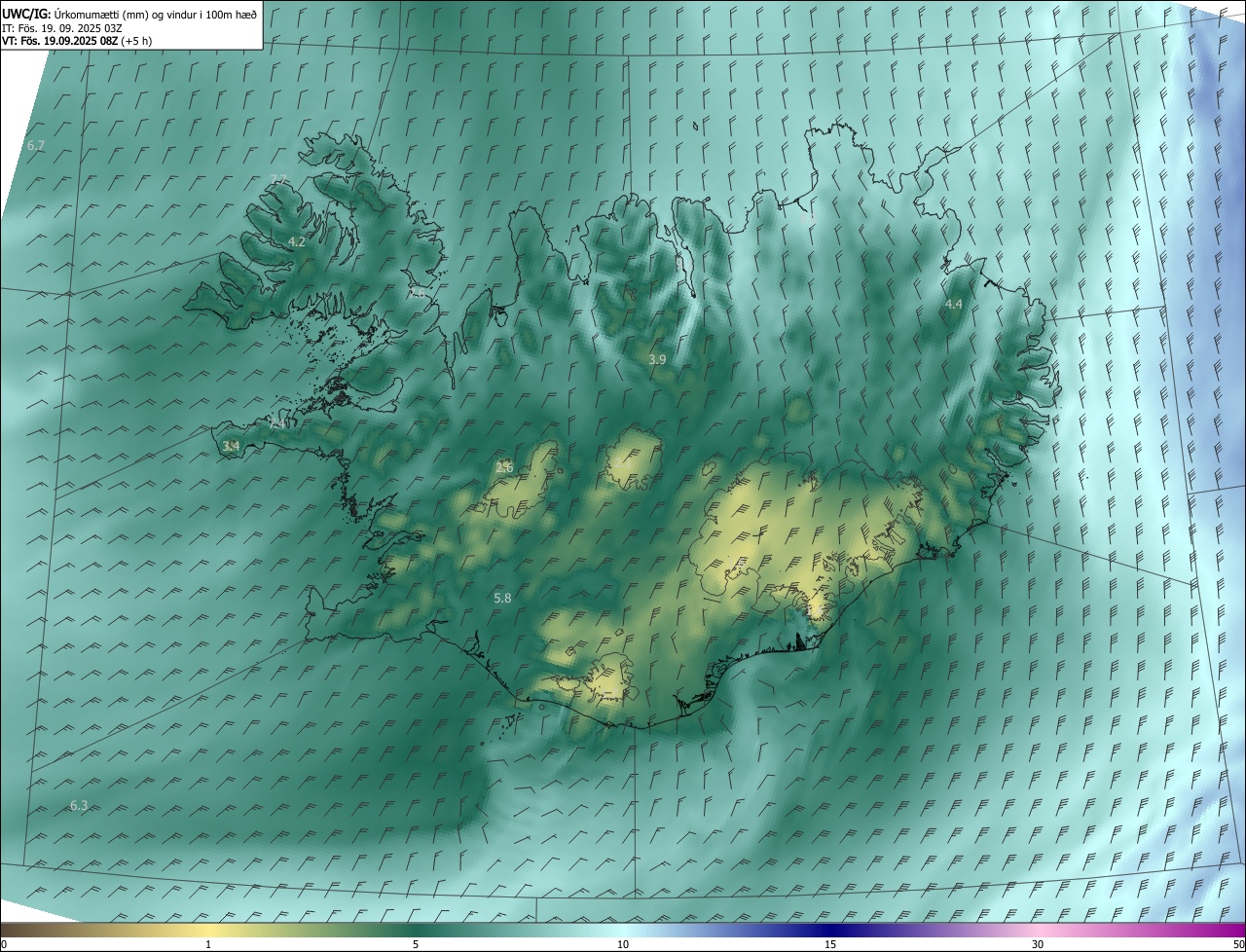Click the 2.6 value beside the glacier
The image size is (1246, 952).
click(x=504, y=467)
